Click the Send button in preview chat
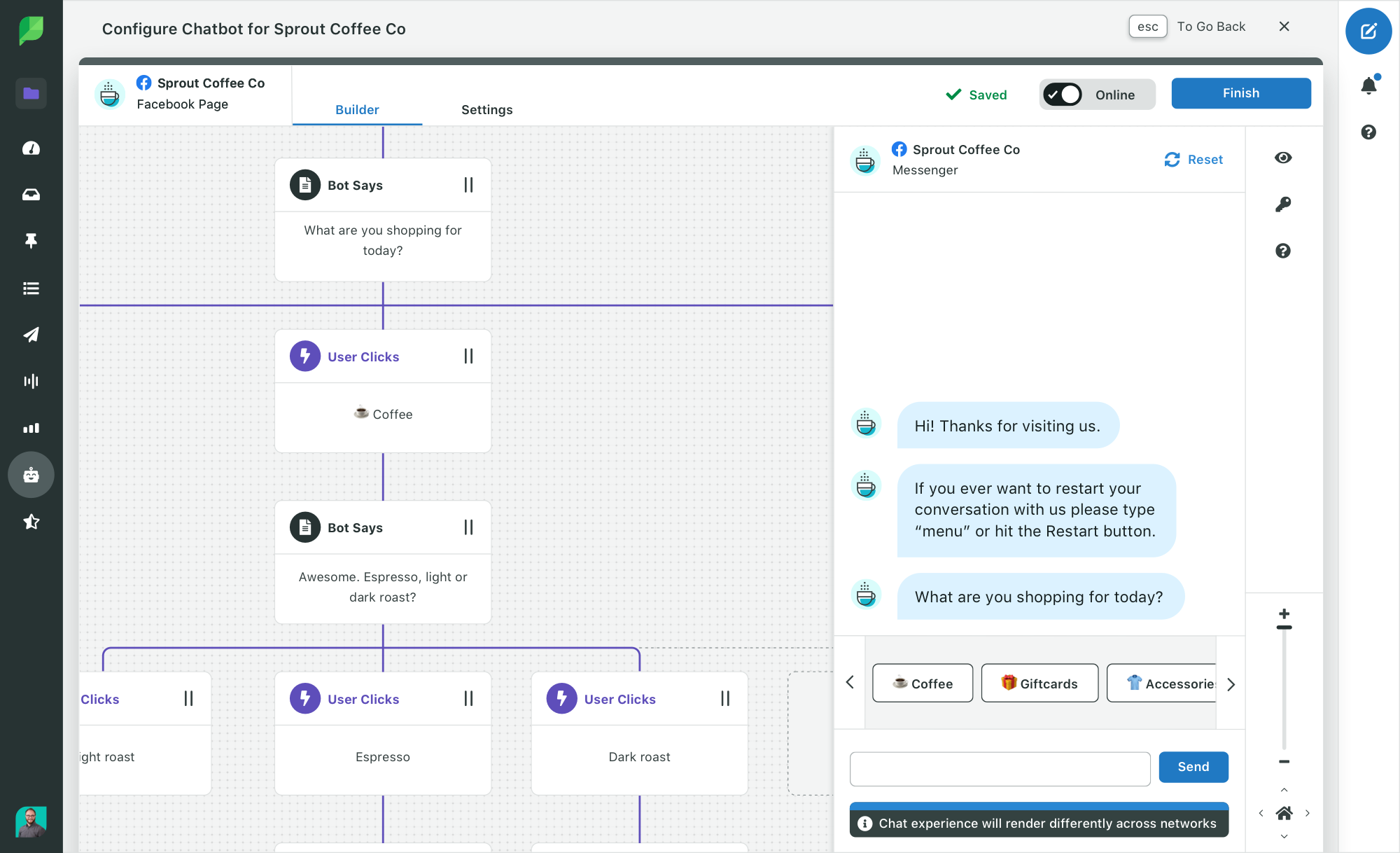This screenshot has height=853, width=1400. 1192,766
